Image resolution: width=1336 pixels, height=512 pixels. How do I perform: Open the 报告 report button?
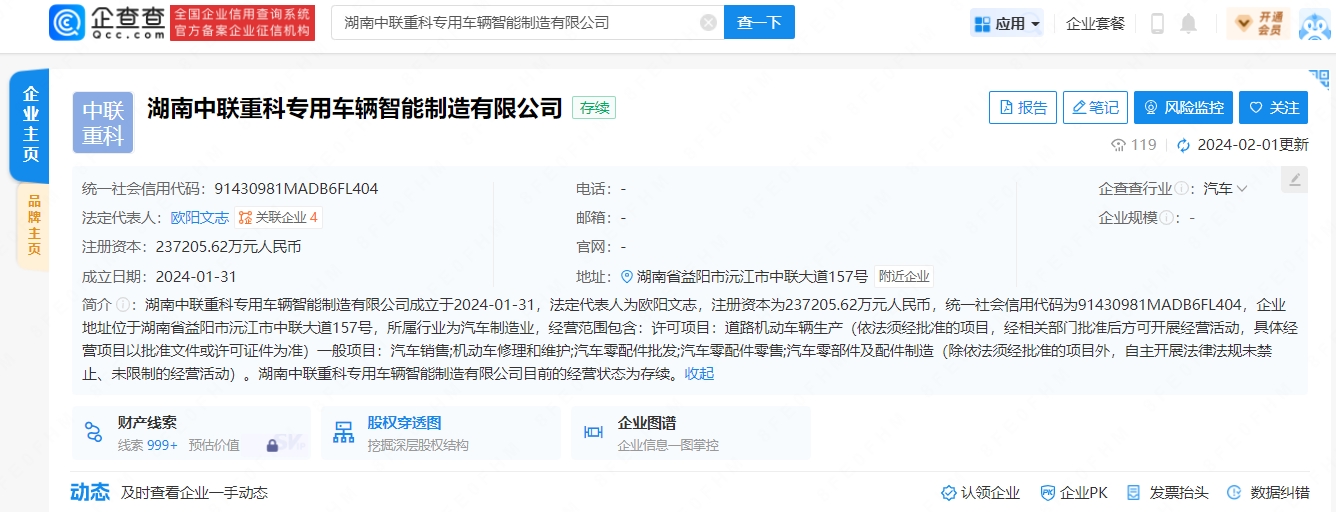point(1022,108)
